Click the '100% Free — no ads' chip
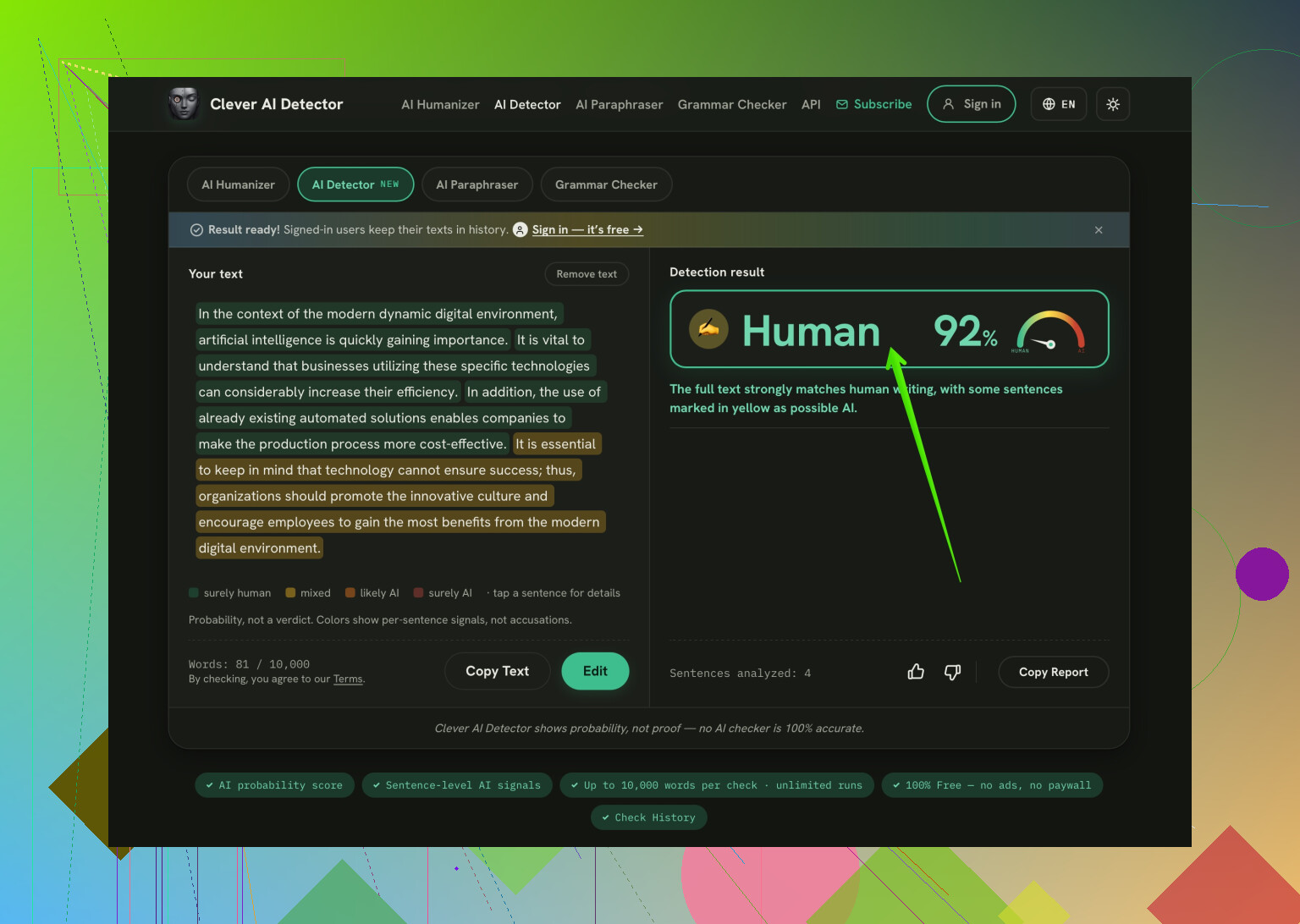The width and height of the screenshot is (1300, 924). click(x=992, y=785)
